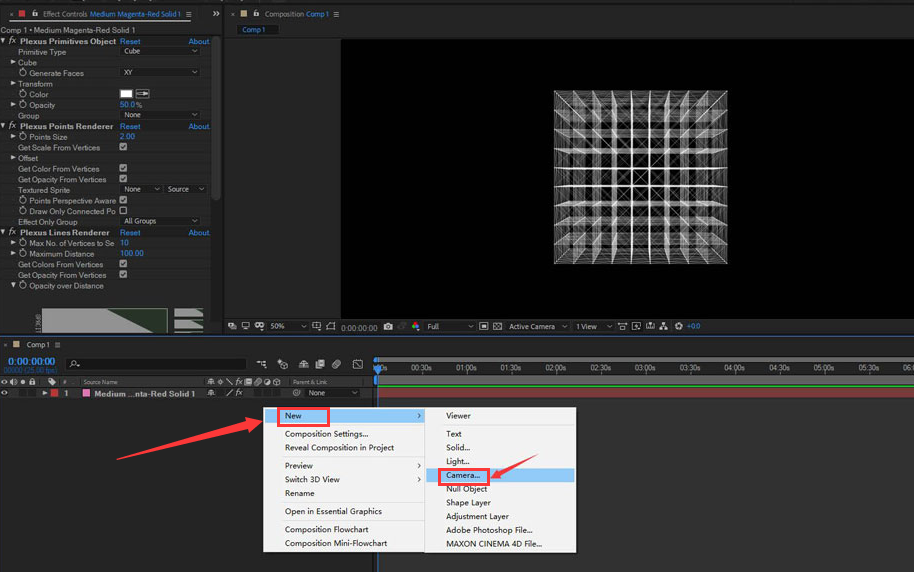Hide the Medium Magenta-Red Solid 1 layer

[x=5, y=393]
